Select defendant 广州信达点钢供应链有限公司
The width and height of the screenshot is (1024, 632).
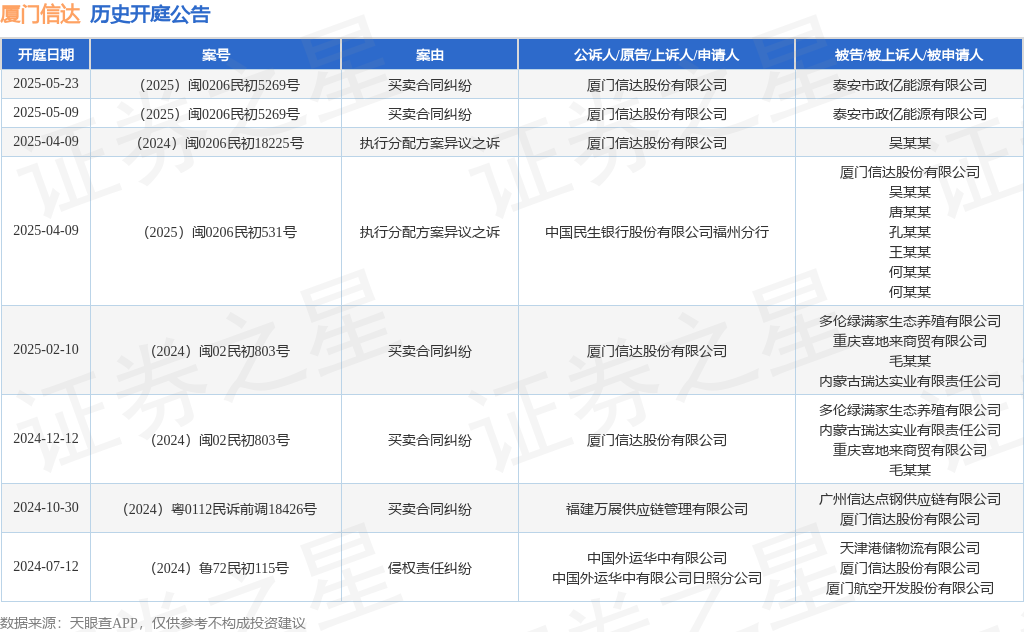click(x=909, y=499)
